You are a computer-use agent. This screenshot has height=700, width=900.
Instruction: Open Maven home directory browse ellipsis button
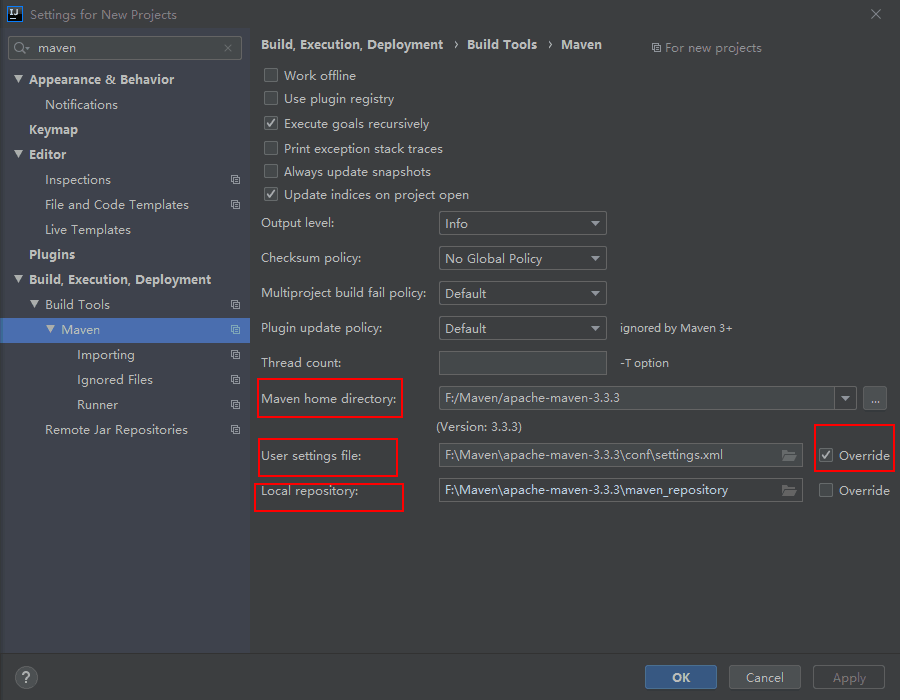coord(875,398)
